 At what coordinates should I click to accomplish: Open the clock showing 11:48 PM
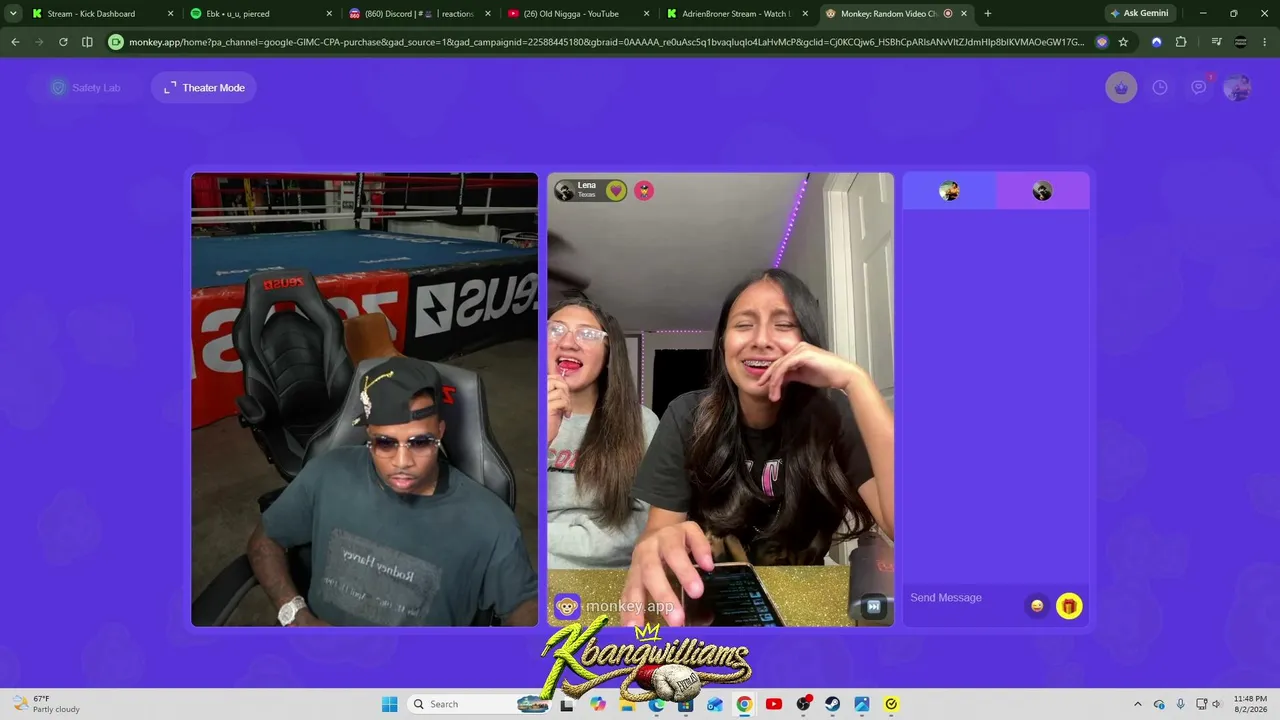coord(1250,704)
